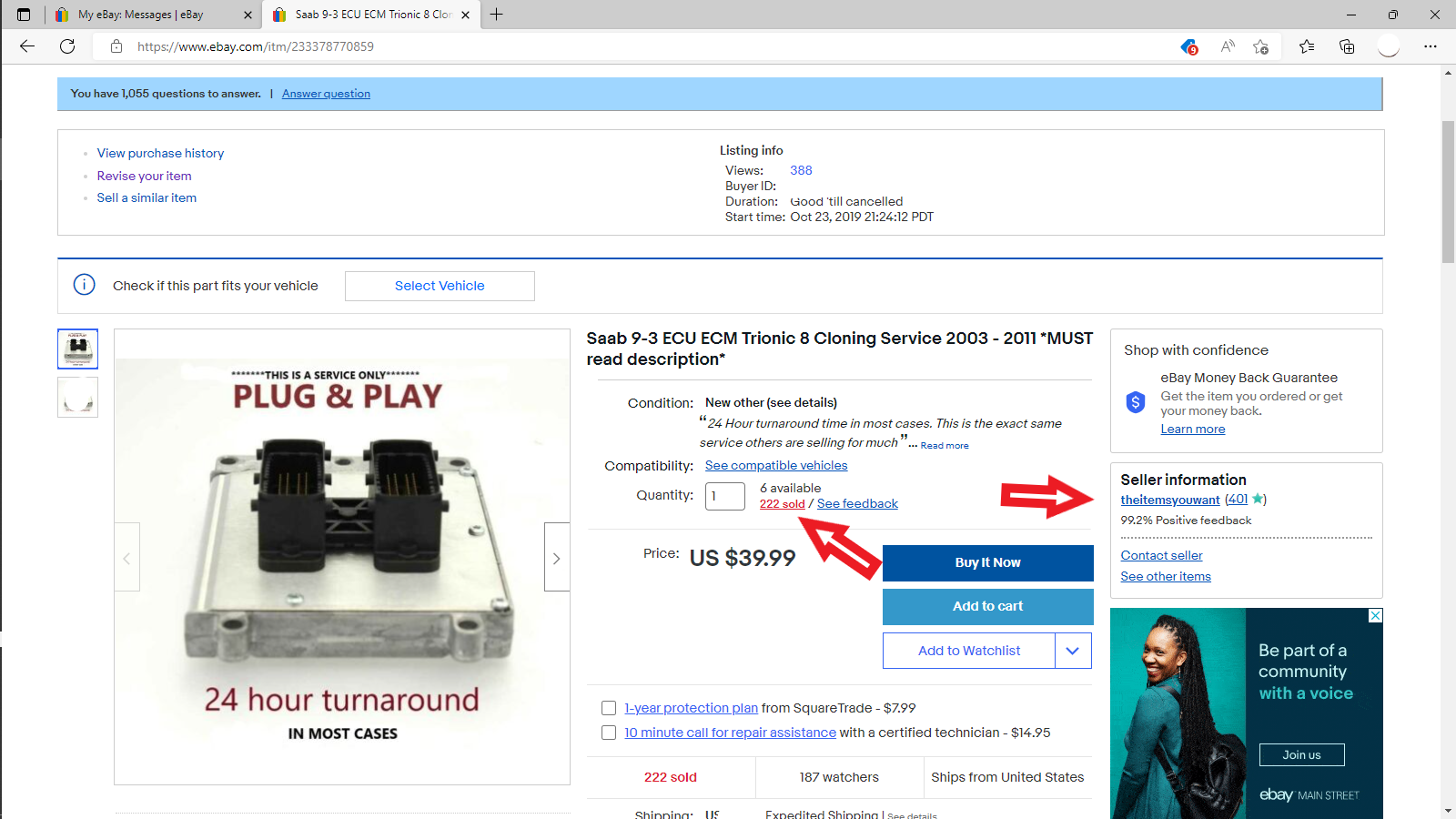Click the page vertical scrollbar
This screenshot has width=1456, height=819.
tap(1448, 191)
